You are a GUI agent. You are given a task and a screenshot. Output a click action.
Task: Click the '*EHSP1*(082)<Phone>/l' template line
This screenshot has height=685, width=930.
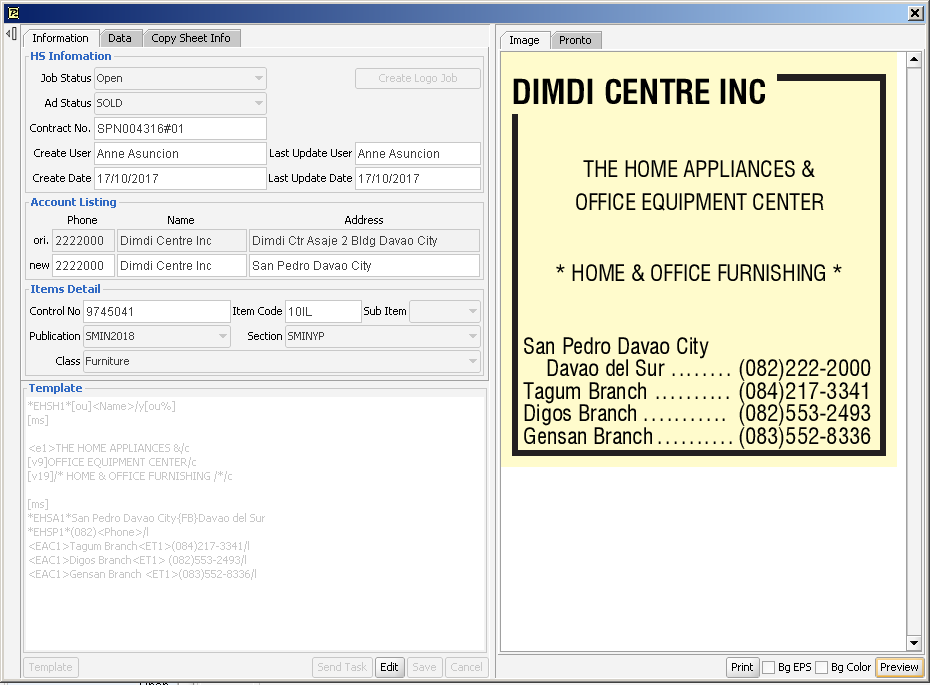point(88,533)
